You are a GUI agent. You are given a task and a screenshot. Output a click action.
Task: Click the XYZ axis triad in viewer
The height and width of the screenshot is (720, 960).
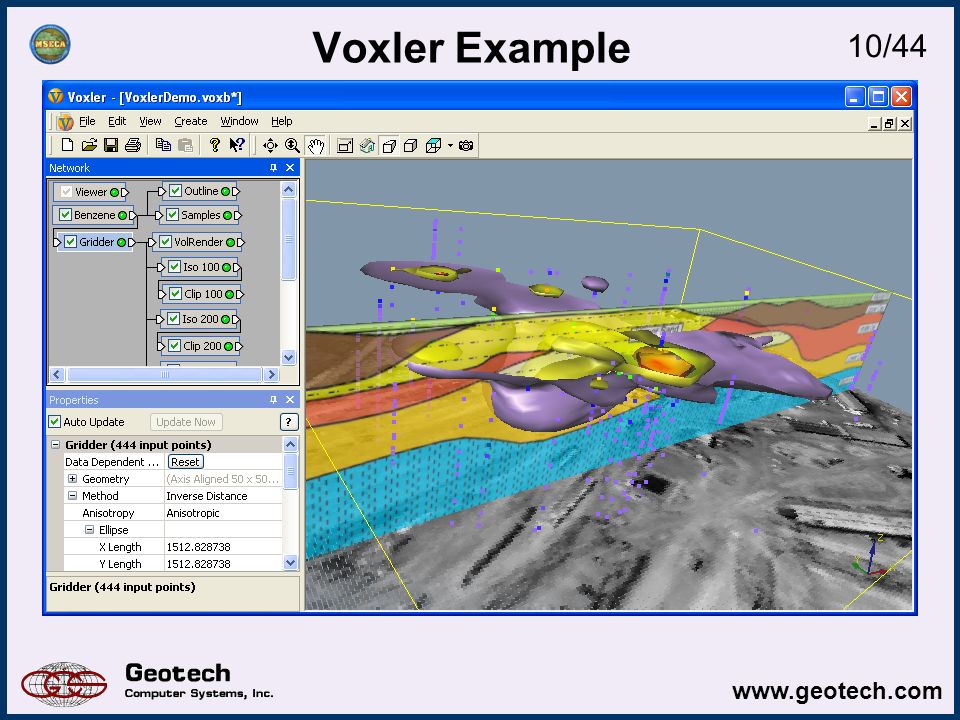coord(871,556)
